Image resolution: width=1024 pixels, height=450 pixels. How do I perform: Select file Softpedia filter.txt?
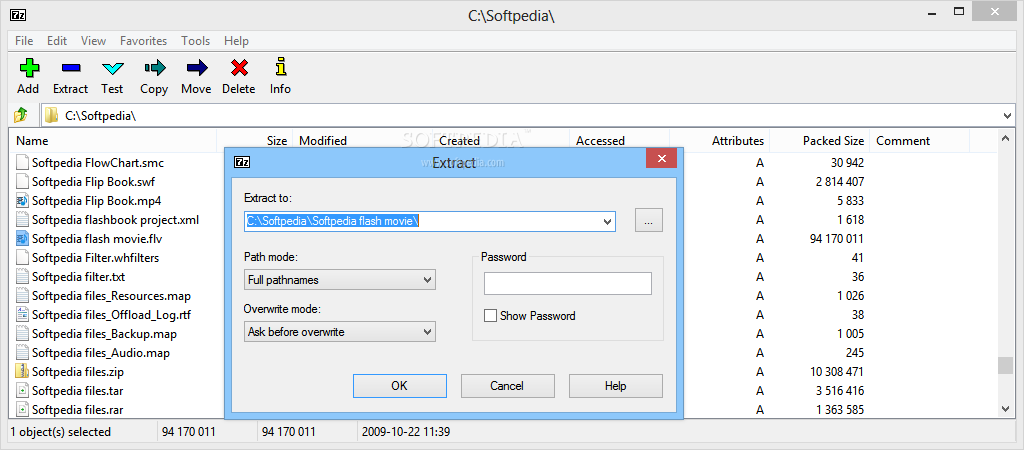pos(78,276)
